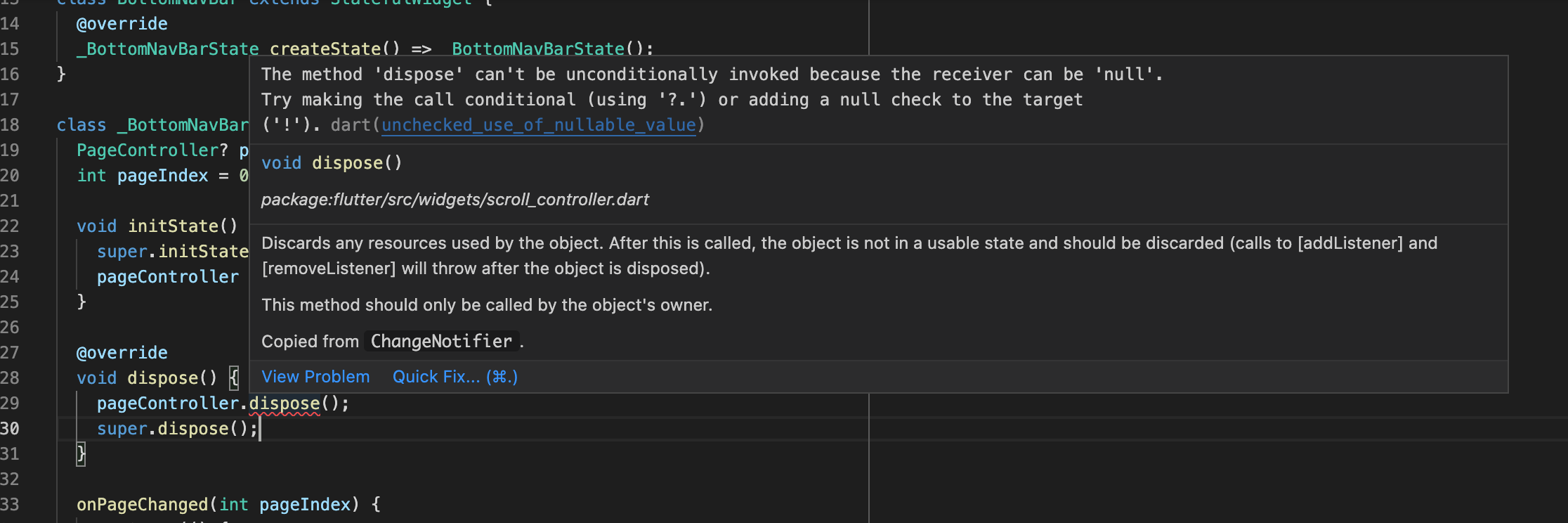Click 'This method should only be called' sentence
This screenshot has width=1568, height=523.
click(487, 305)
